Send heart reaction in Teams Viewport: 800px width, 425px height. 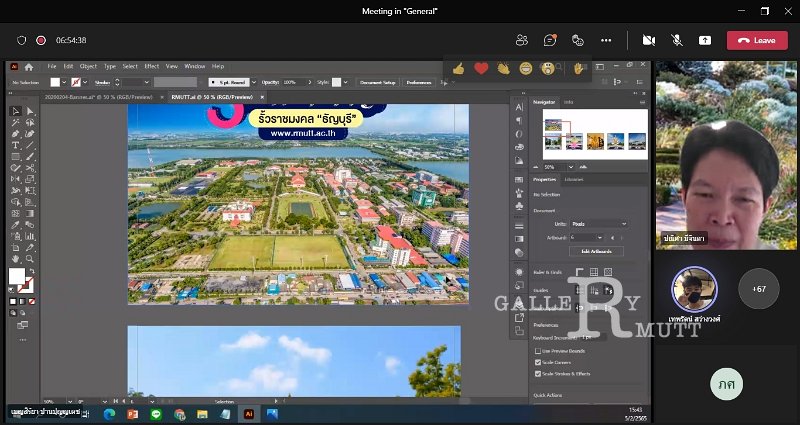[x=481, y=68]
